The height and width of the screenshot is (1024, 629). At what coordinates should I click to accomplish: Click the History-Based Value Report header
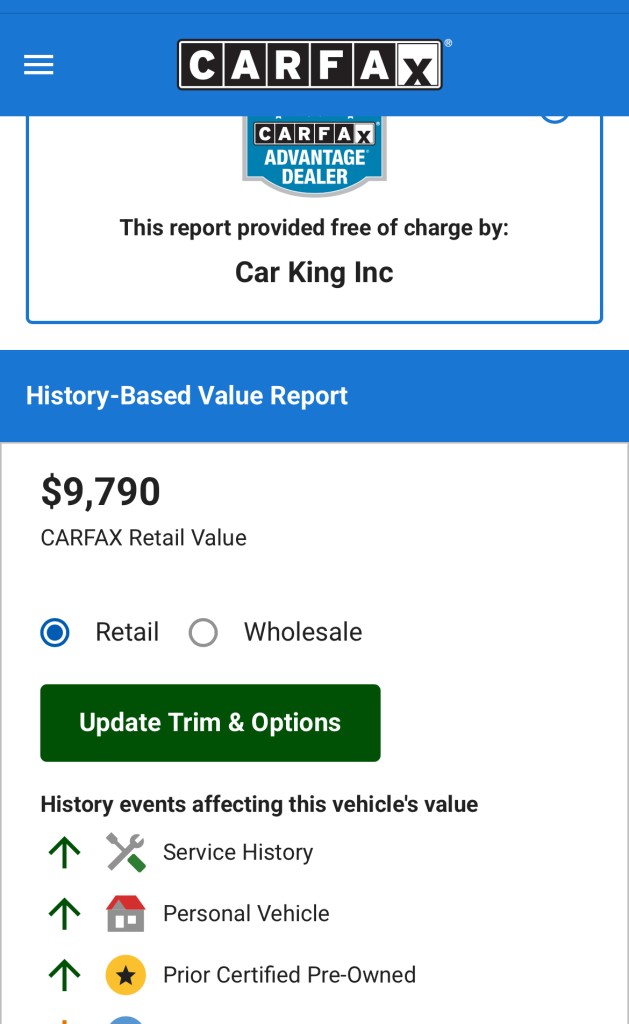tap(187, 396)
